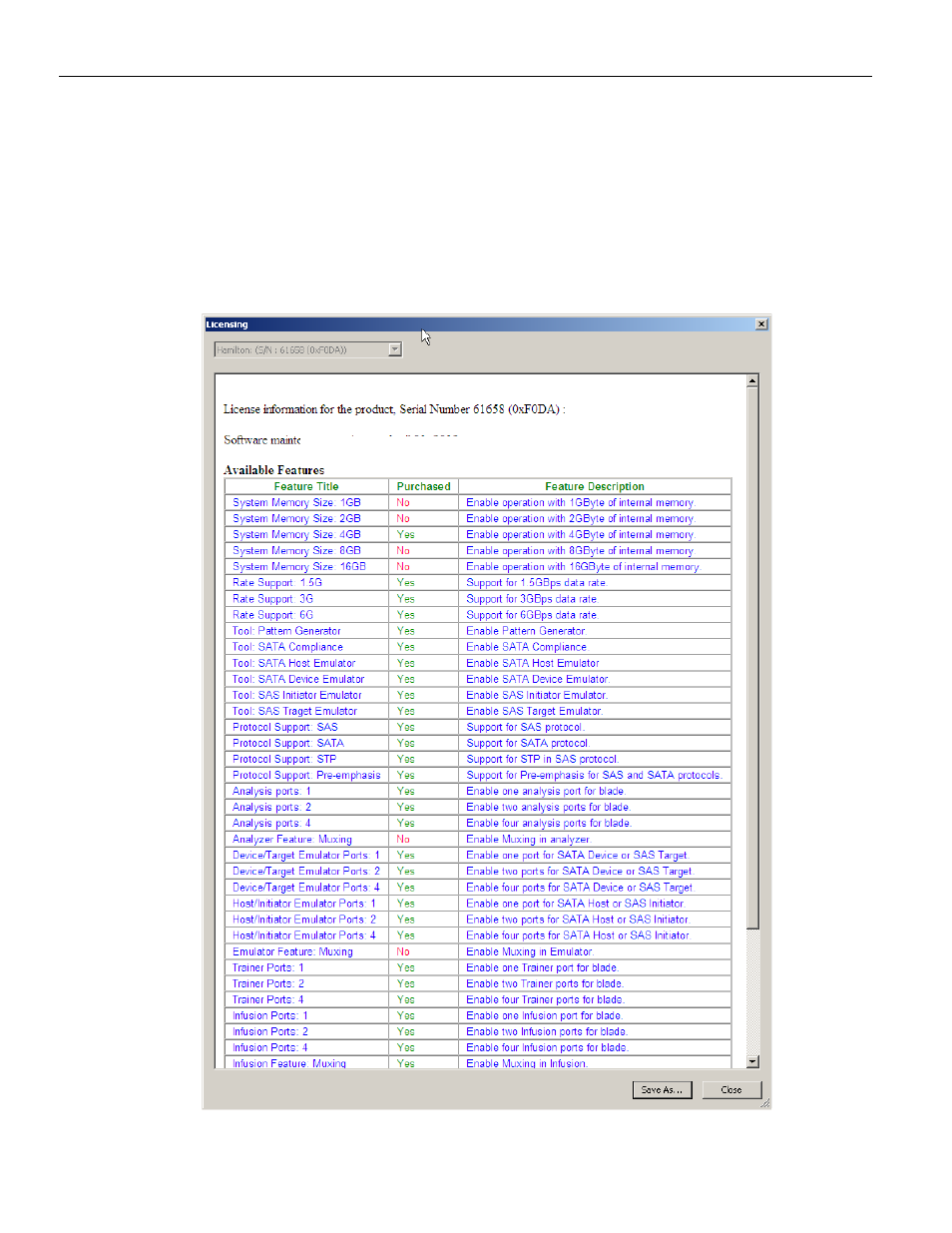952x1233 pixels.
Task: Click 'Analysis ports: 2' cell
Action: coord(306,807)
